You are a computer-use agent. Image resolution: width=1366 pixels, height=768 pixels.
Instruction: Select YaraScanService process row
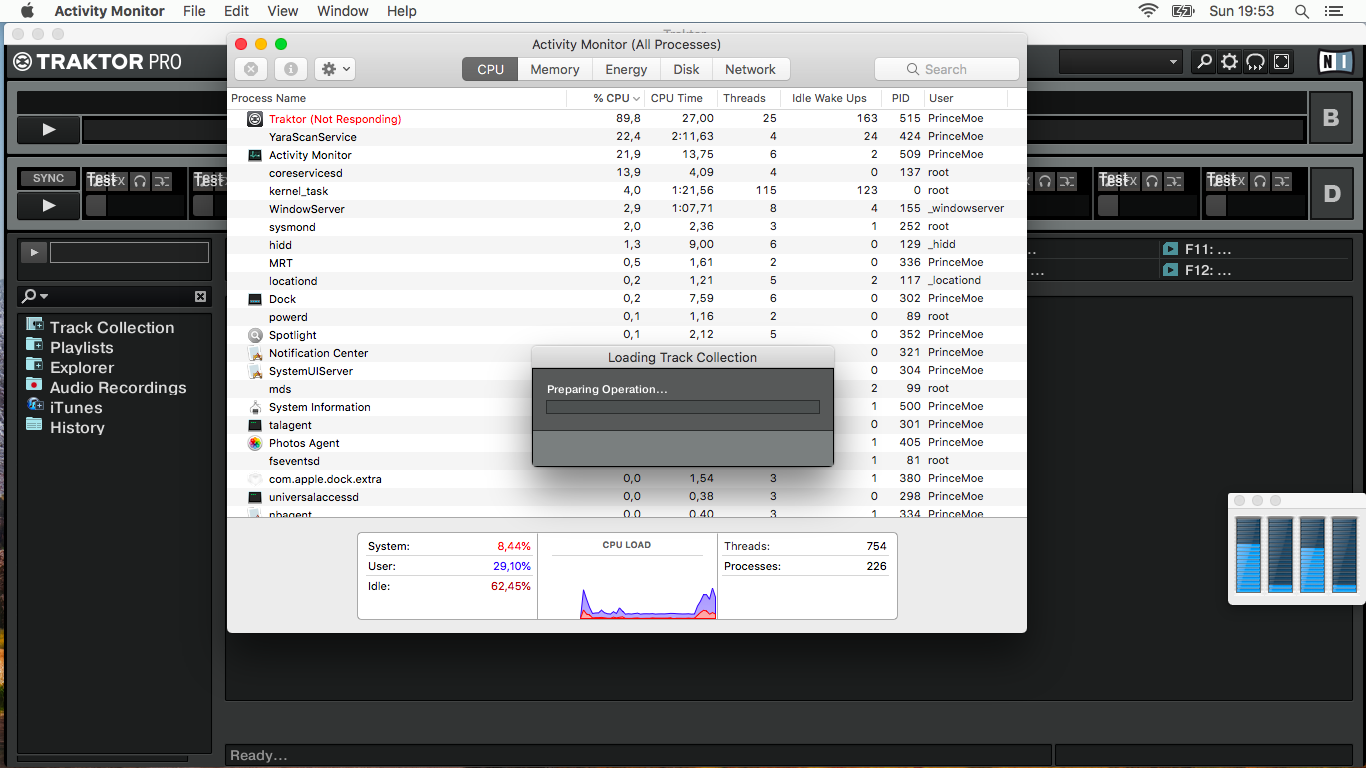coord(627,137)
